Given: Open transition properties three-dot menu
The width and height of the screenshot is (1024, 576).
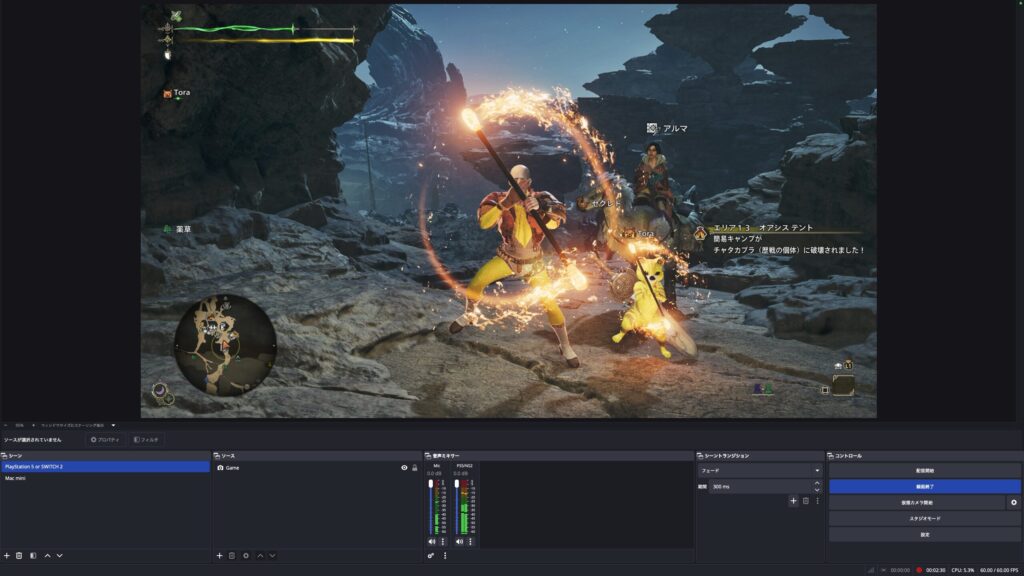Looking at the screenshot, I should tap(817, 501).
